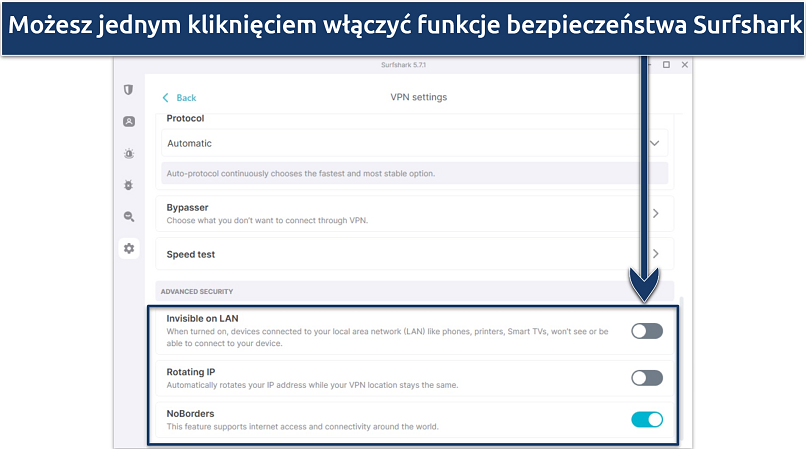The image size is (806, 449).
Task: Enable the Invisible on LAN toggle
Action: tap(646, 331)
